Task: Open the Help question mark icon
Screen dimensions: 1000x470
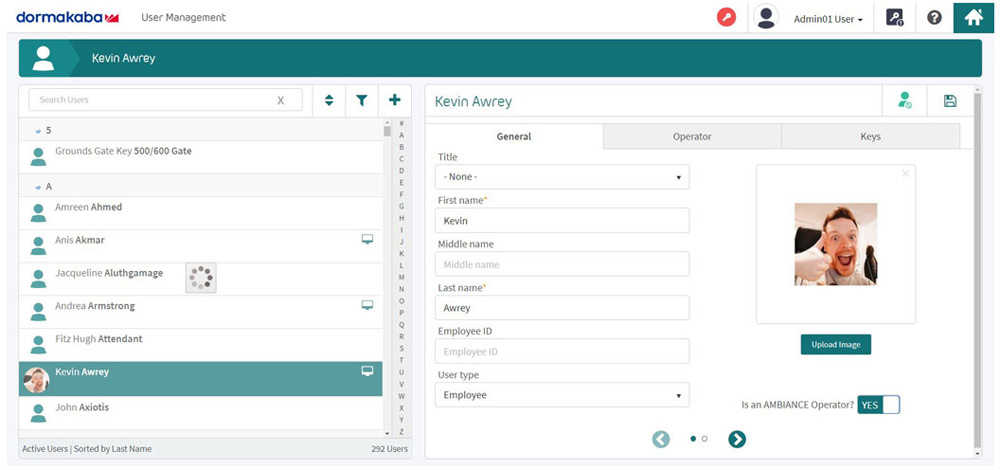Action: [934, 17]
